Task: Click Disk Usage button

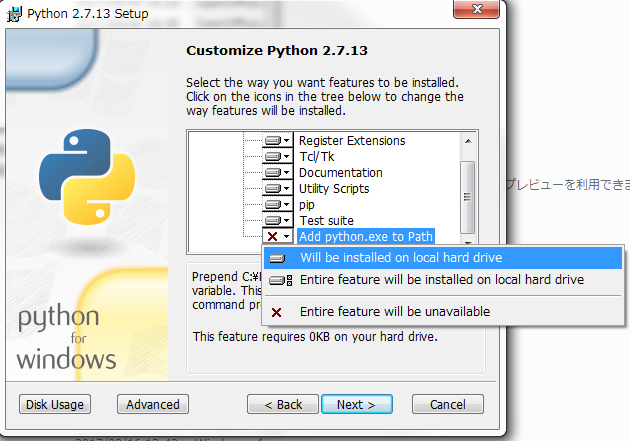Action: click(55, 404)
